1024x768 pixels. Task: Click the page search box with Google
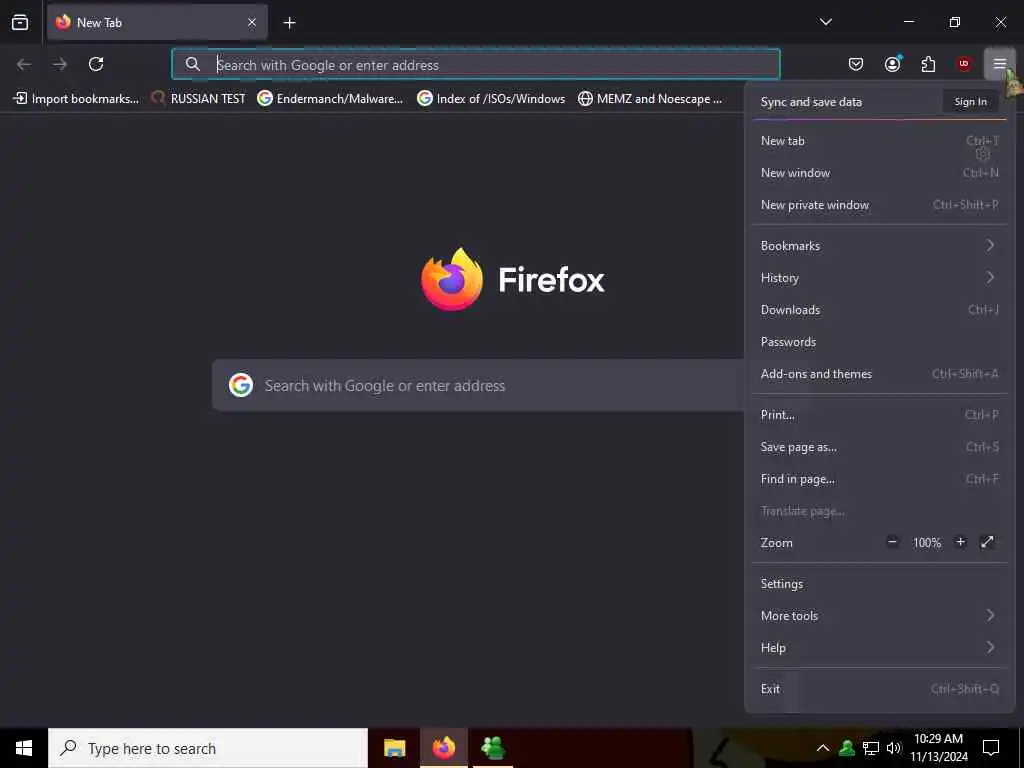coord(478,385)
